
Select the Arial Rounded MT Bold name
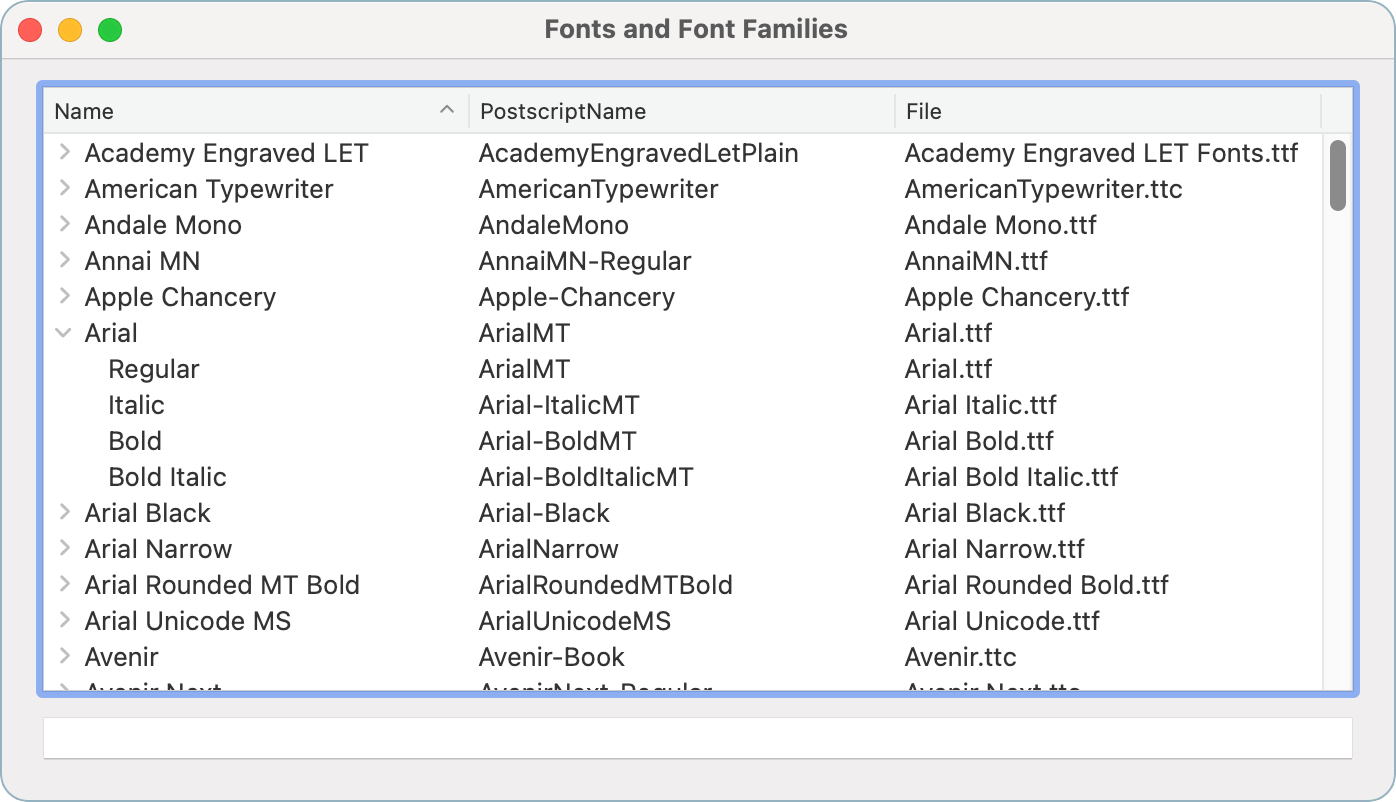pyautogui.click(x=222, y=585)
